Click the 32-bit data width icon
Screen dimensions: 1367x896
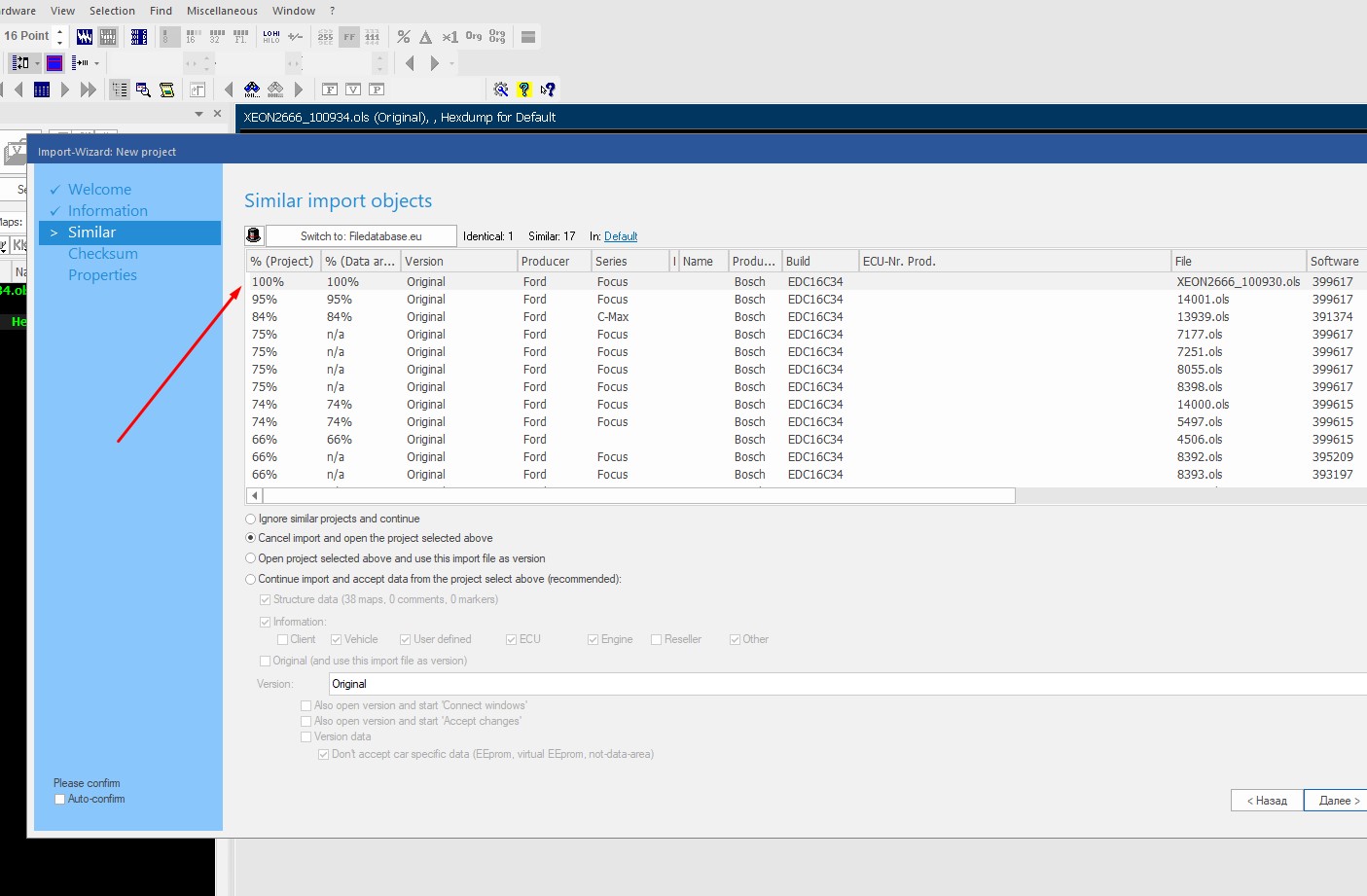217,37
